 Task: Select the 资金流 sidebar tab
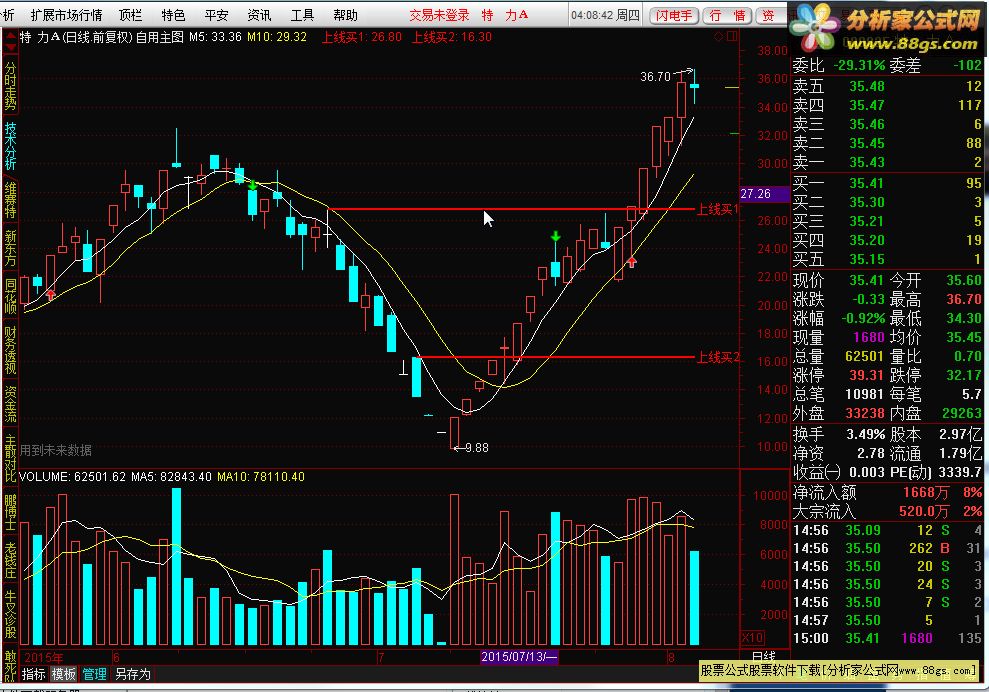(10, 404)
